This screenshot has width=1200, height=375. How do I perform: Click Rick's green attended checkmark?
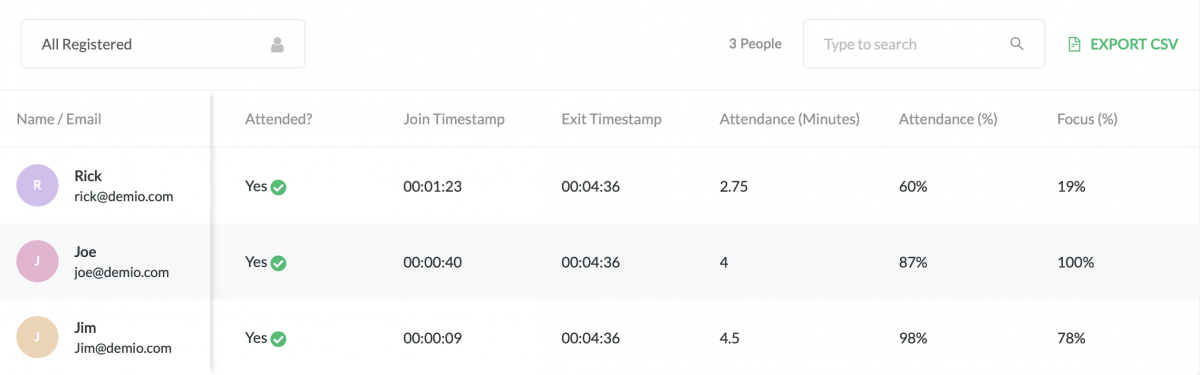pos(279,187)
